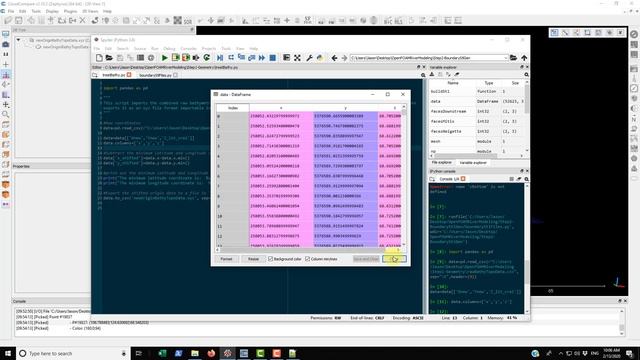Click the Firefox icon in taskbar
The width and height of the screenshot is (640, 360).
[211, 353]
